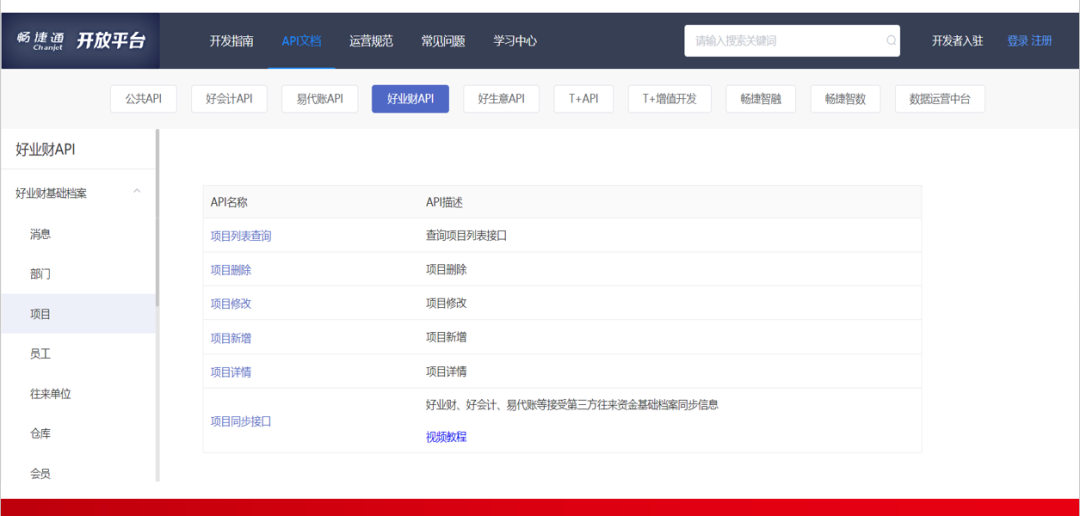Viewport: 1080px width, 516px height.
Task: Open the 学习中心 menu
Action: (515, 41)
